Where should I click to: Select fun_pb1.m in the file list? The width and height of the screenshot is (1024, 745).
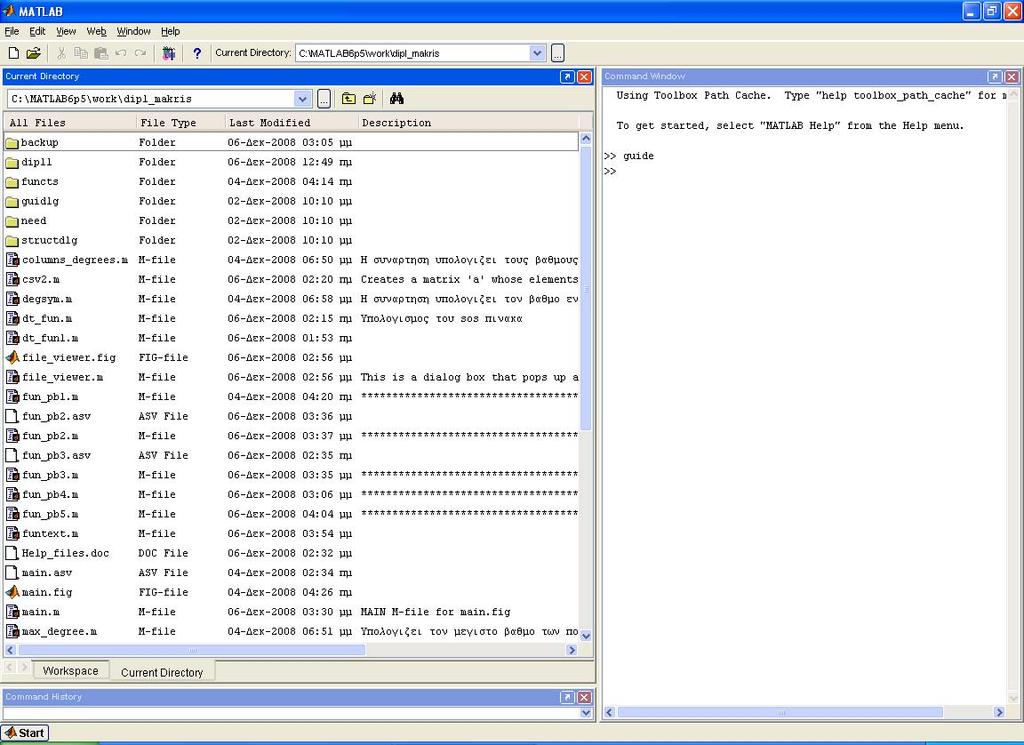coord(291,397)
